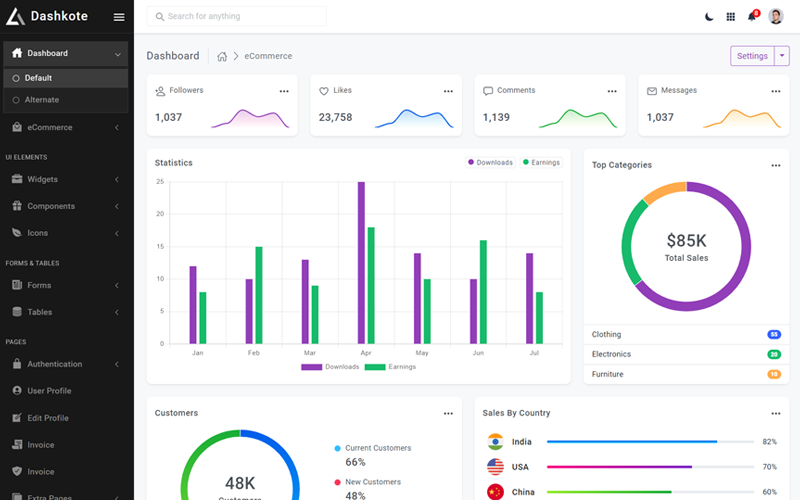Click the 23,758 likes value
Image resolution: width=800 pixels, height=500 pixels.
(x=336, y=117)
